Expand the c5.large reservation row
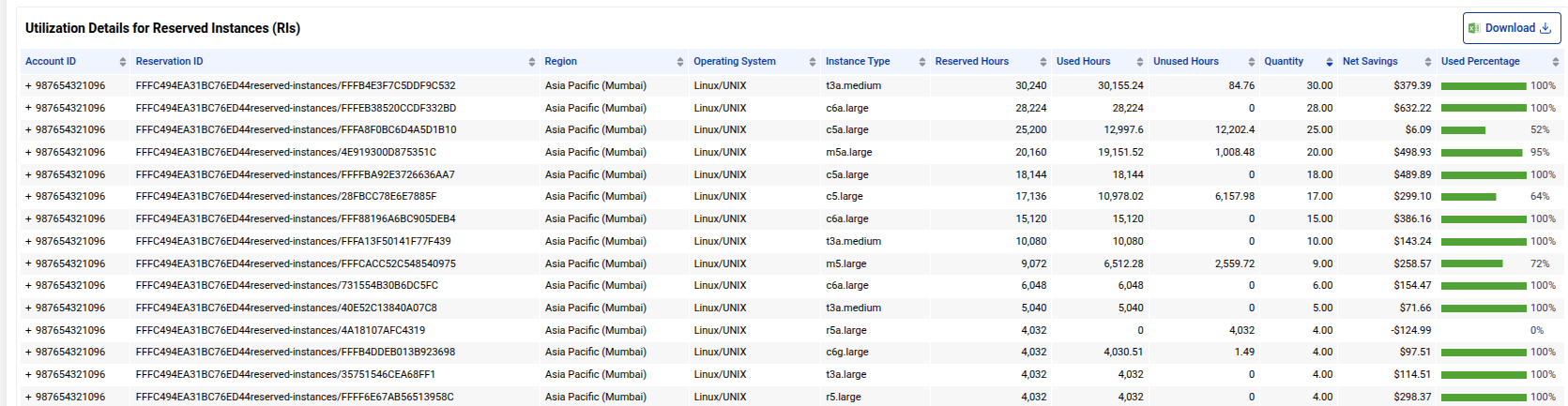 pyautogui.click(x=28, y=197)
